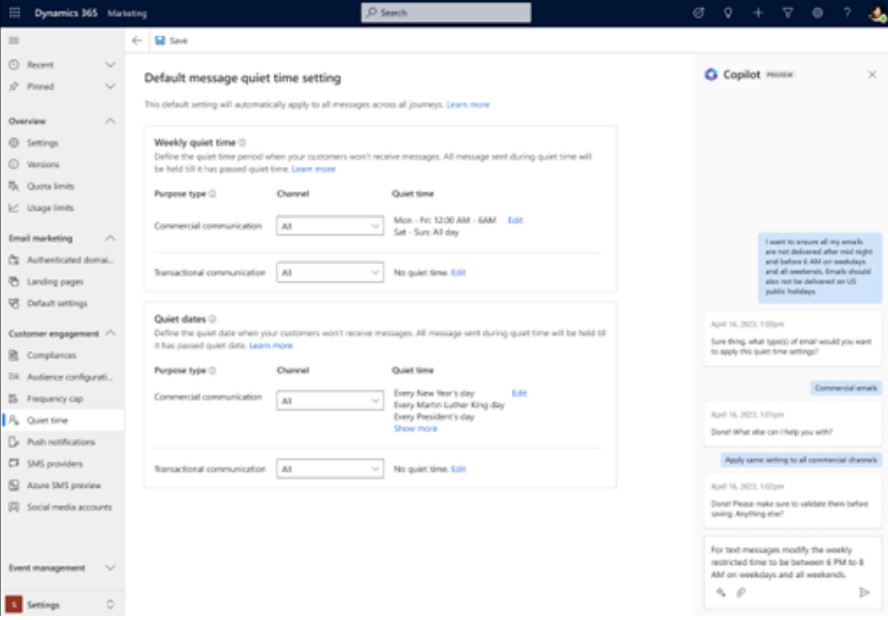Click the Search box in header
Image resolution: width=888 pixels, height=620 pixels.
[x=446, y=12]
